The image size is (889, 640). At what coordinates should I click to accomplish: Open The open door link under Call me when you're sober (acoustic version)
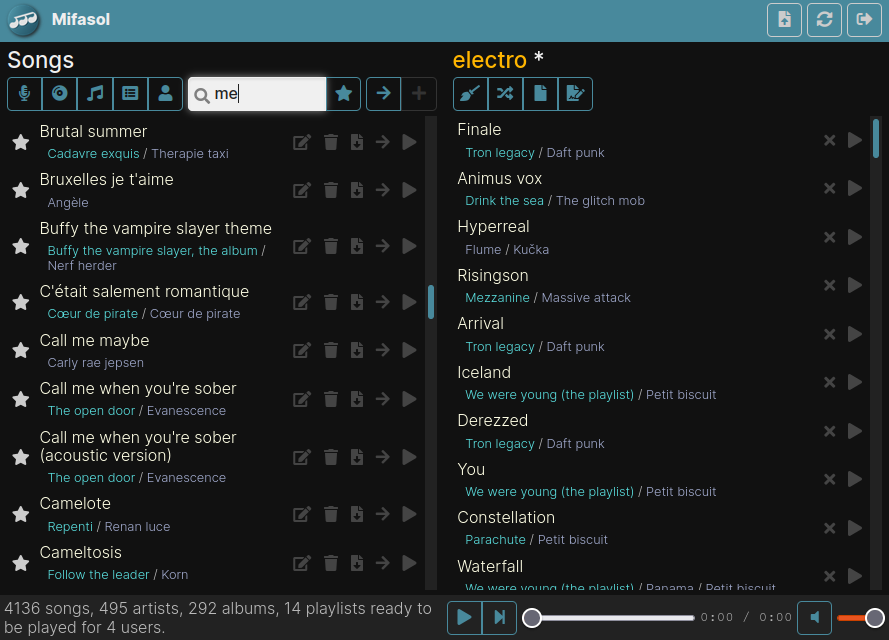(91, 478)
